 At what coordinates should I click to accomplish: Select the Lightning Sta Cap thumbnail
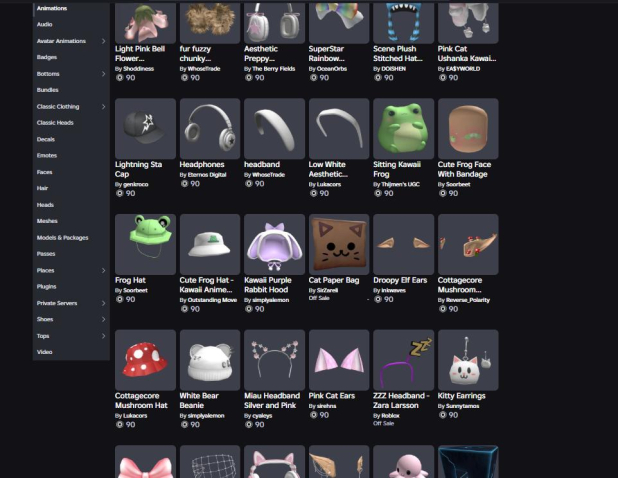[146, 128]
